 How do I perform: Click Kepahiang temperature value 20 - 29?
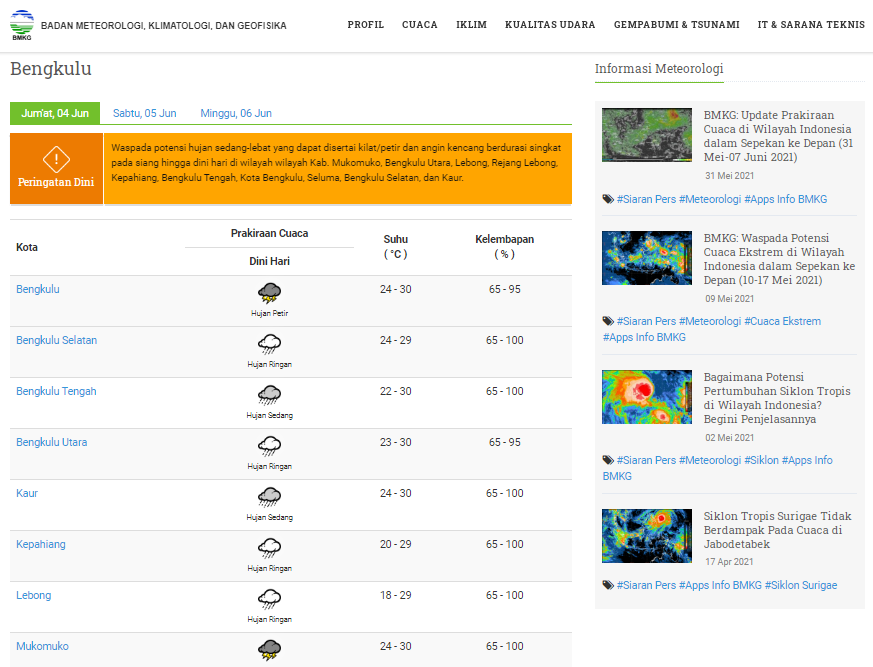click(395, 545)
